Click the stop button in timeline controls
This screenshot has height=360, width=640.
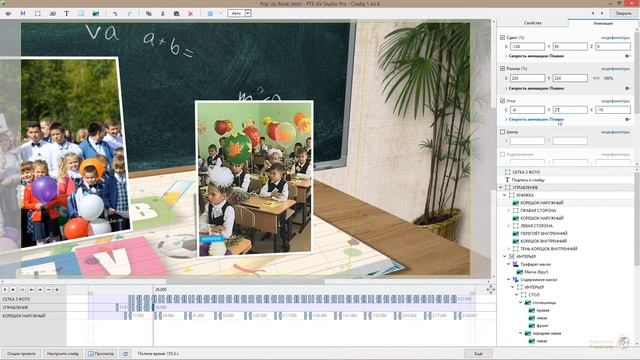pos(13,289)
